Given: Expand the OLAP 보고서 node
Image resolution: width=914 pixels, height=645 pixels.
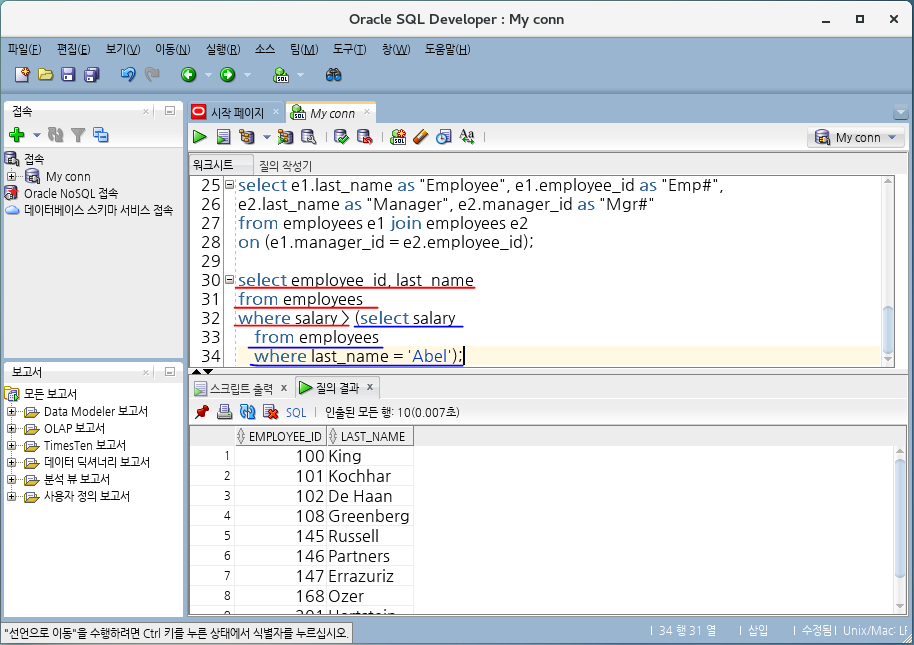Looking at the screenshot, I should tap(11, 428).
